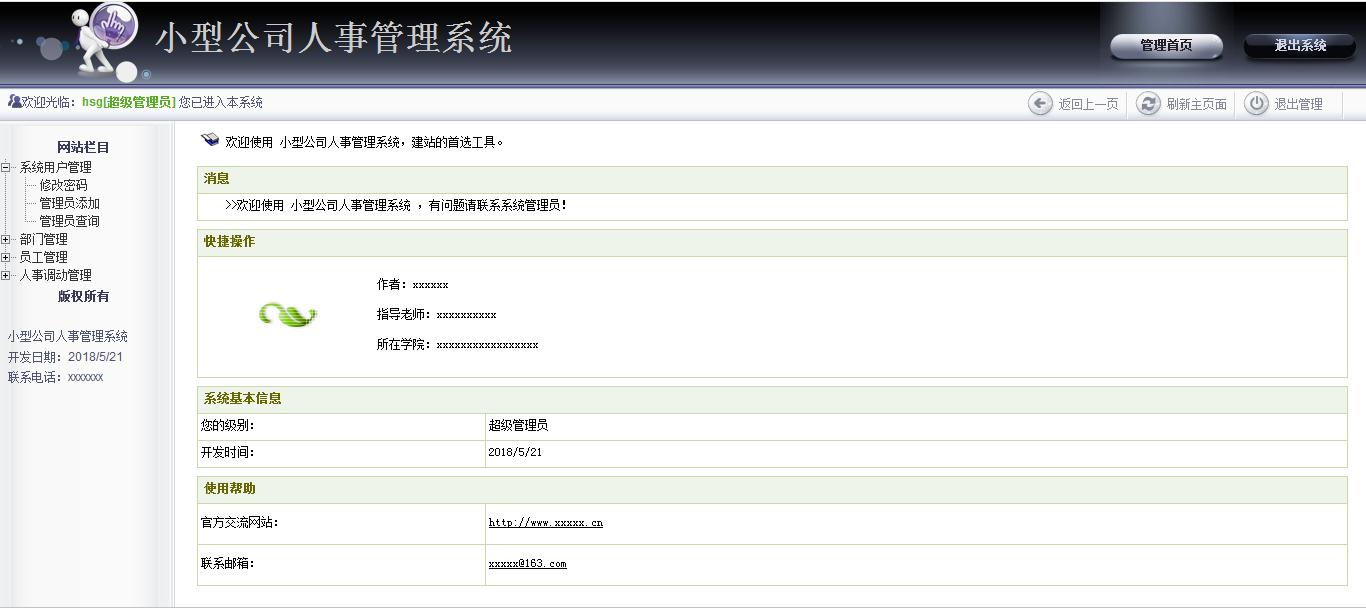Click the 网站栏目 sidebar heading
The height and width of the screenshot is (609, 1366).
(x=83, y=147)
